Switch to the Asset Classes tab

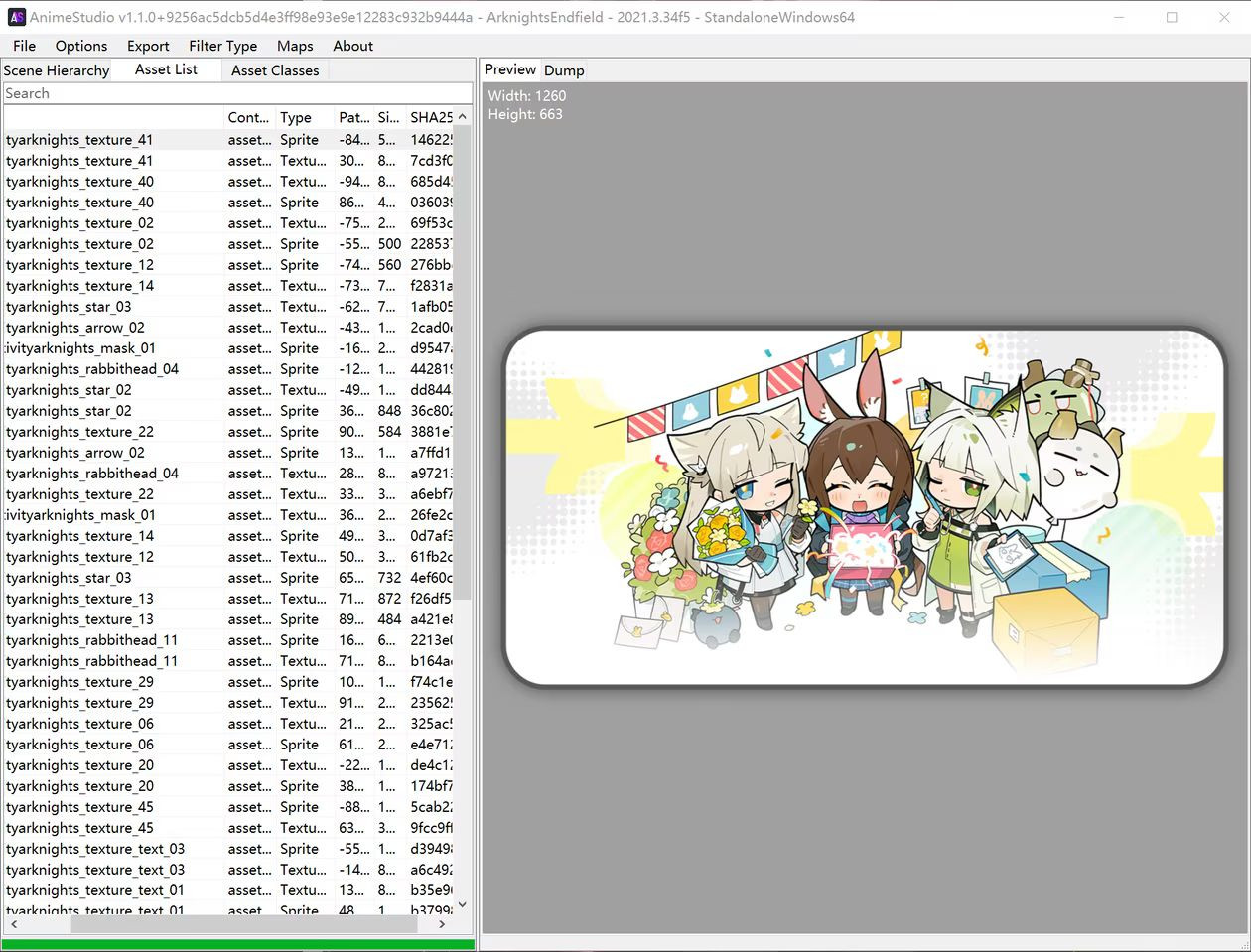pyautogui.click(x=275, y=70)
